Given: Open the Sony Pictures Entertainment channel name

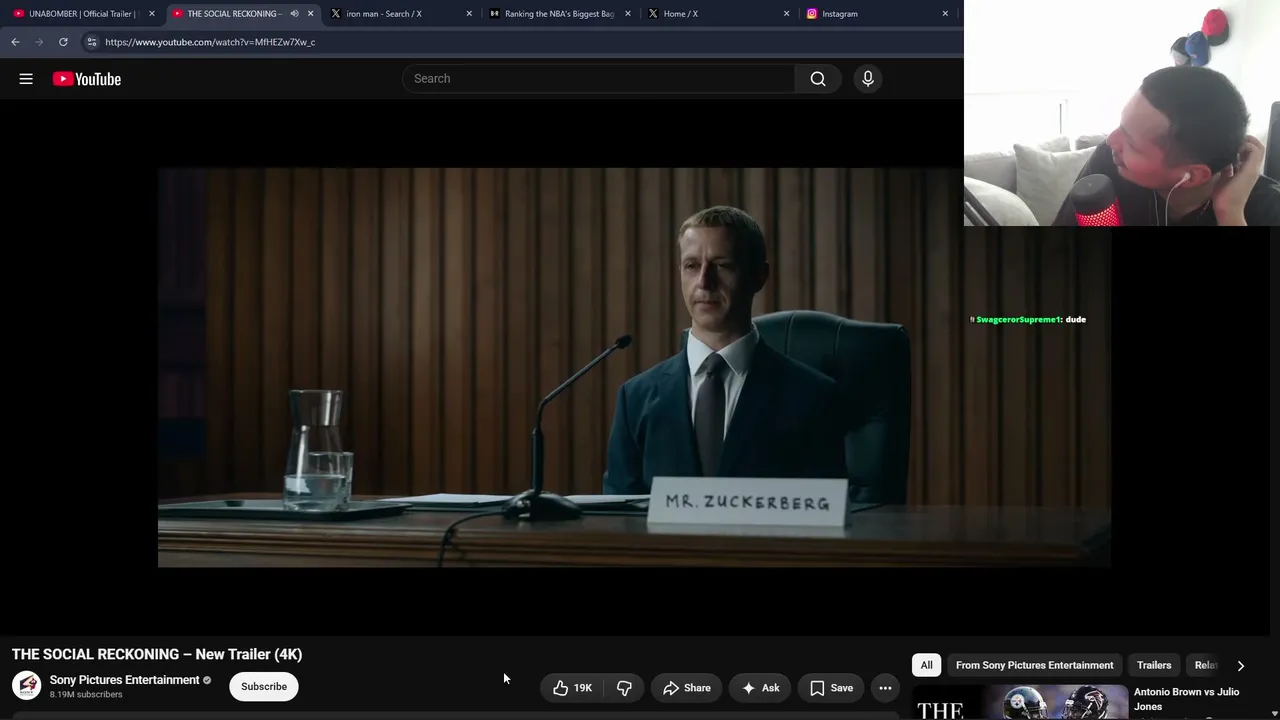Looking at the screenshot, I should 125,680.
